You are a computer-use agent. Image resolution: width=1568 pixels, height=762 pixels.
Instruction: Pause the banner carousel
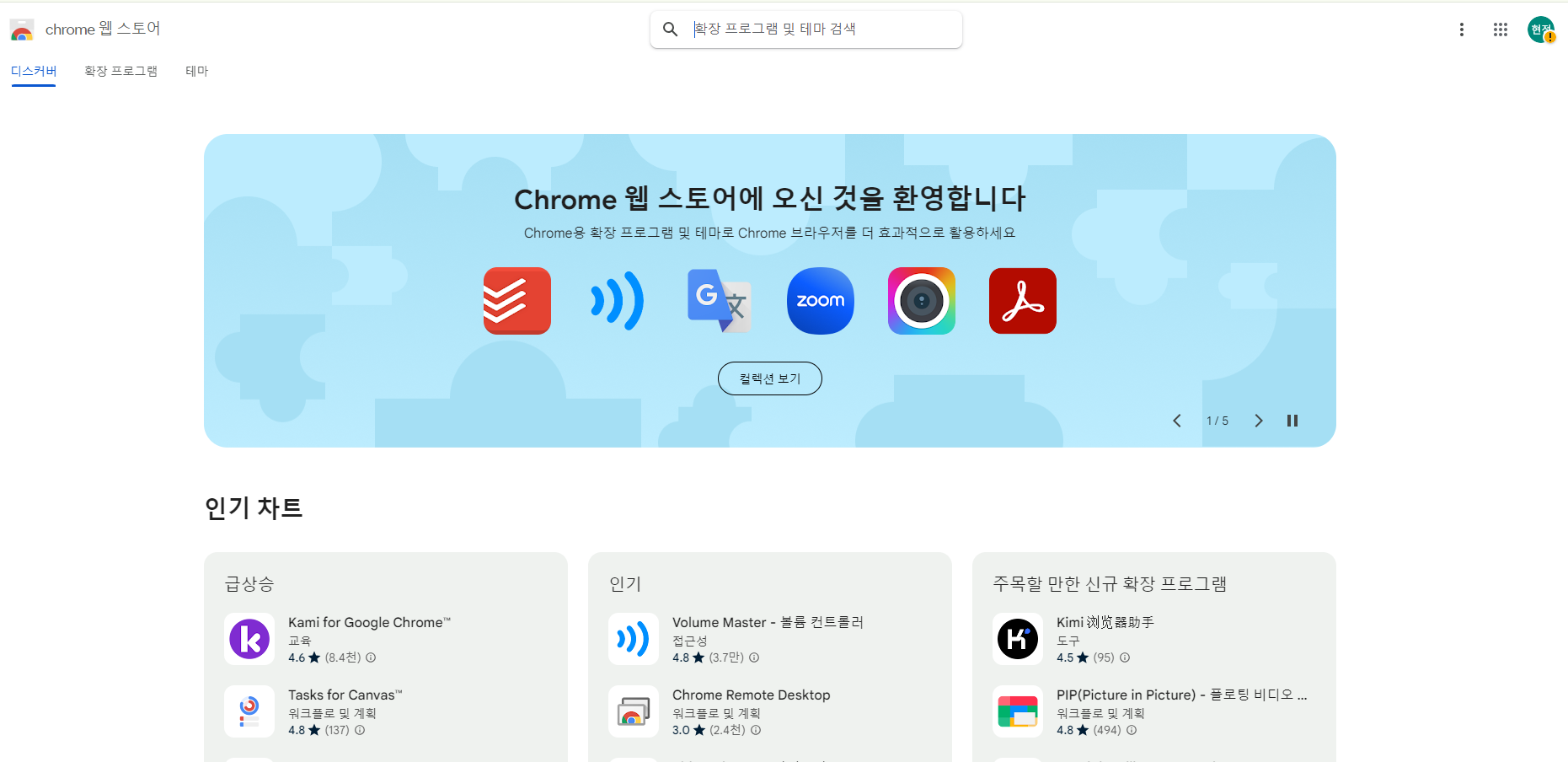(1292, 421)
